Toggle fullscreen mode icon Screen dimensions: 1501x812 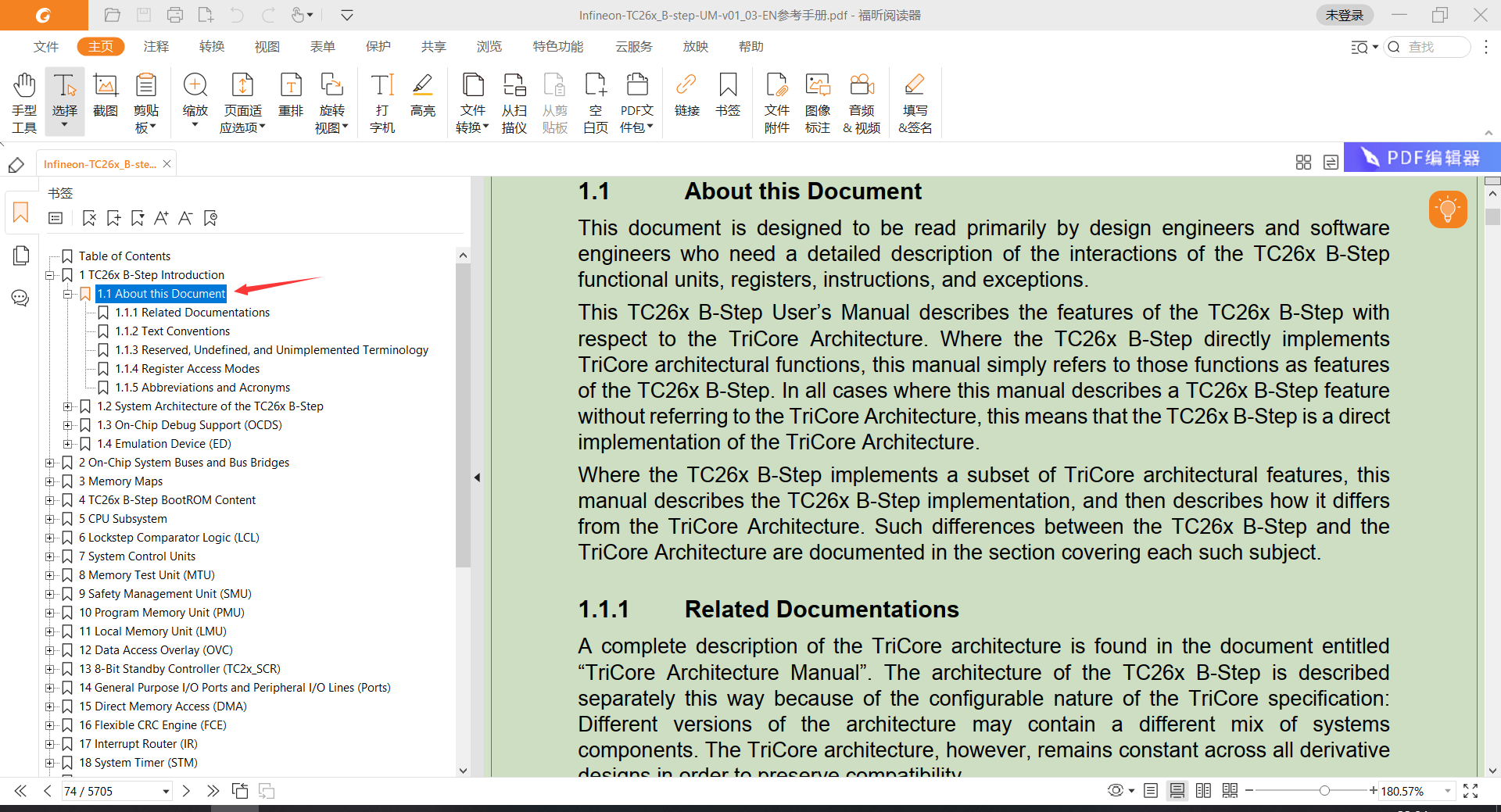(1471, 791)
